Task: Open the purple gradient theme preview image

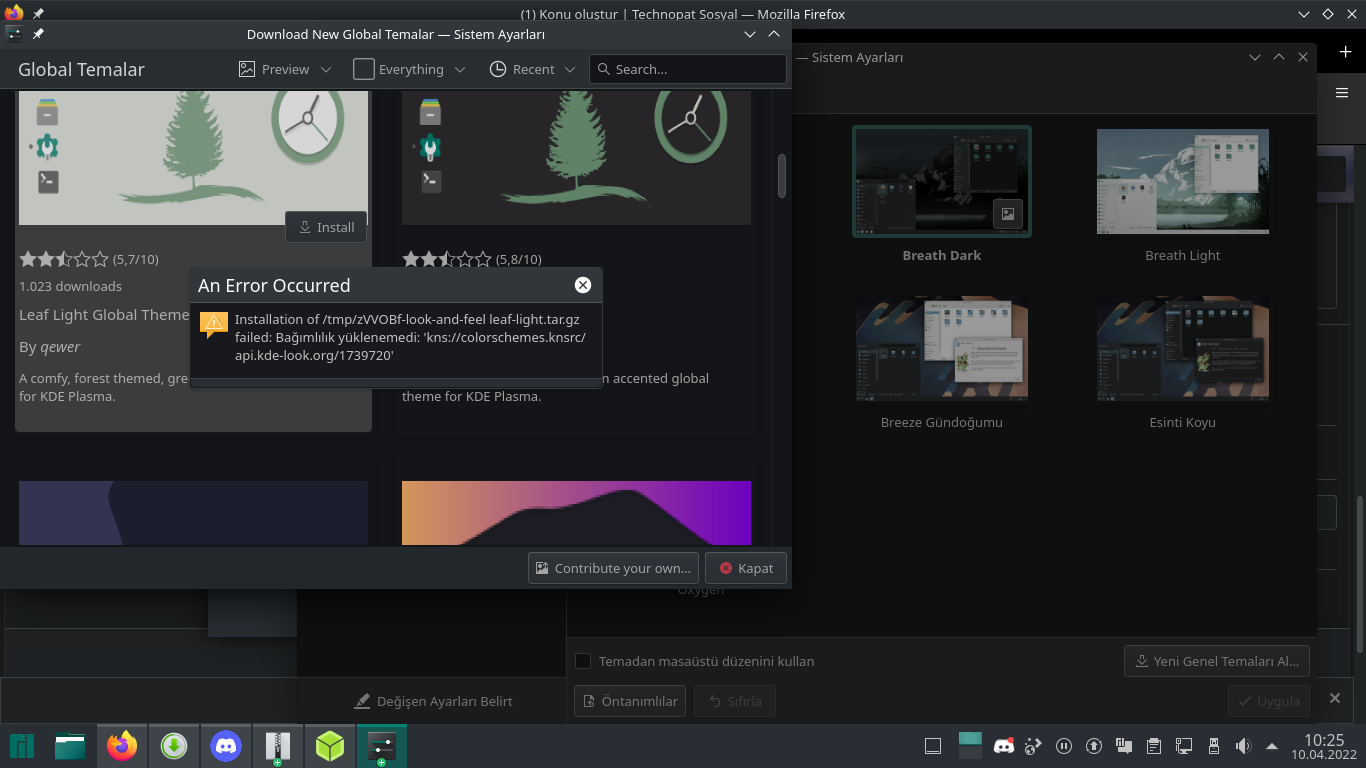Action: pos(576,513)
